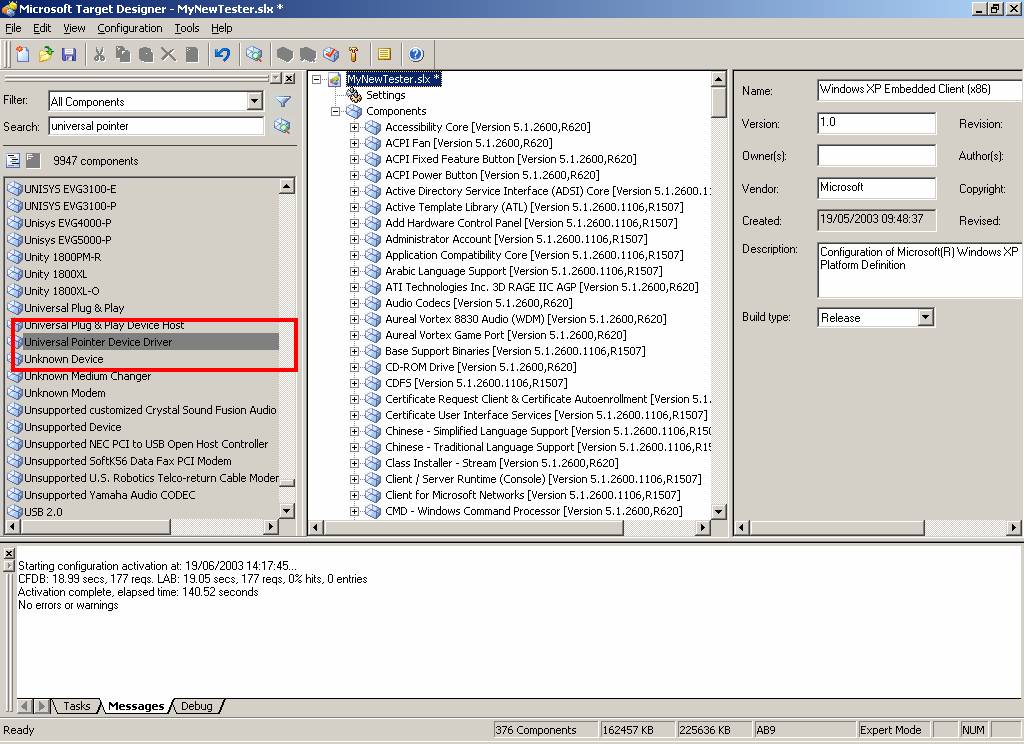Open the Configuration menu
Viewport: 1024px width, 744px height.
(129, 28)
